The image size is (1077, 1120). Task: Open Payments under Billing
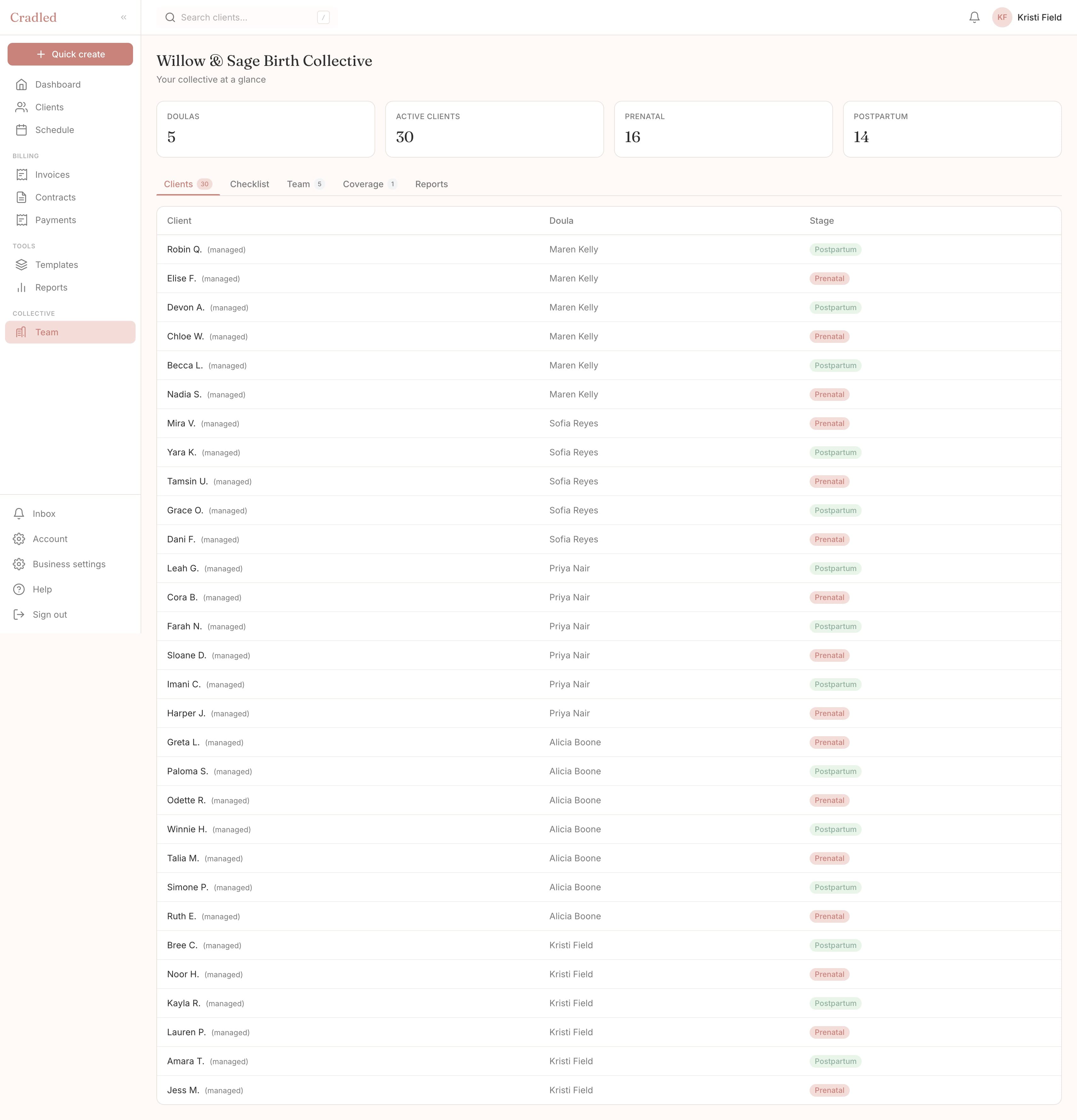pos(70,221)
